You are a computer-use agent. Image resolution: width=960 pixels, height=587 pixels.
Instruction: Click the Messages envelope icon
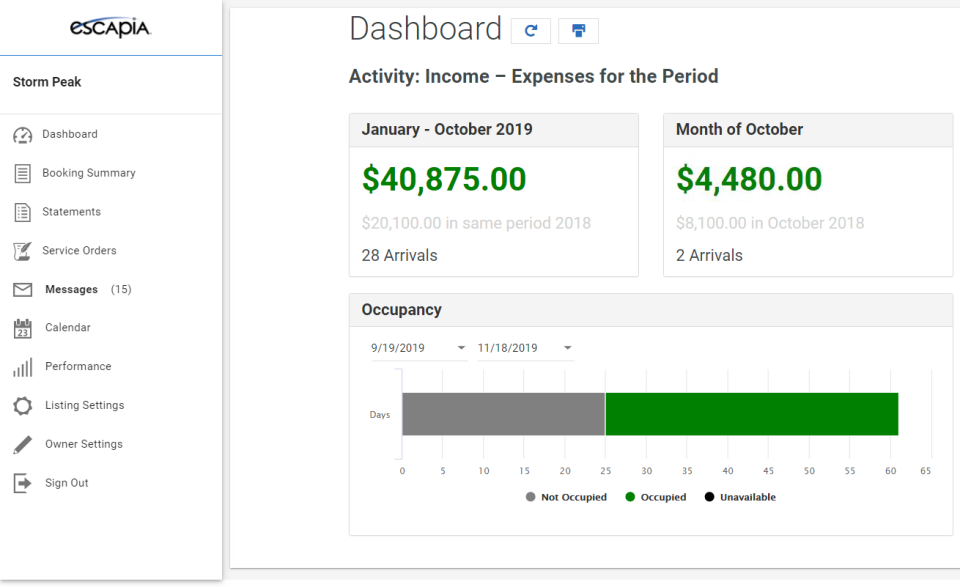tap(22, 290)
